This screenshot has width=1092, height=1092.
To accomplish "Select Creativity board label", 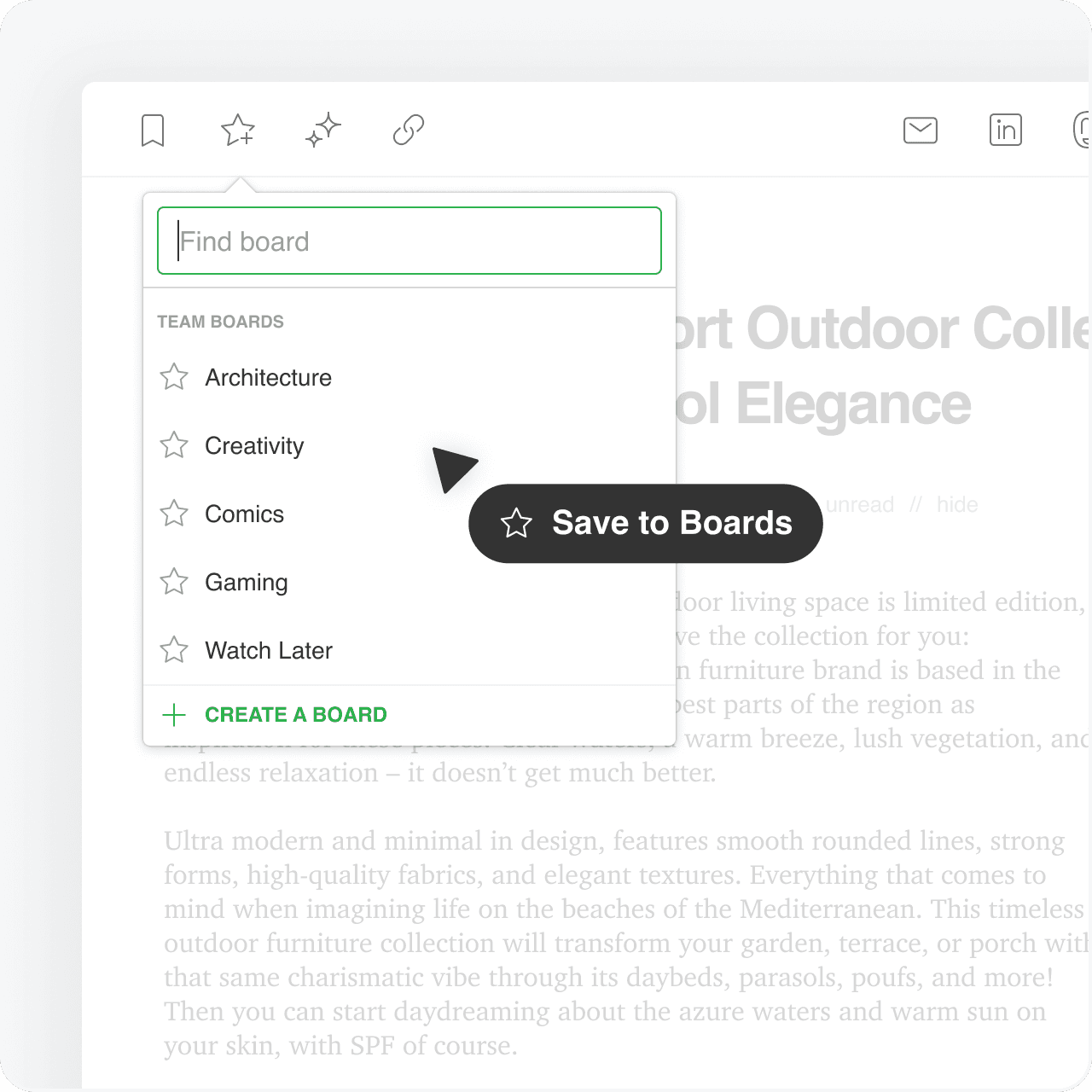I will [x=254, y=446].
